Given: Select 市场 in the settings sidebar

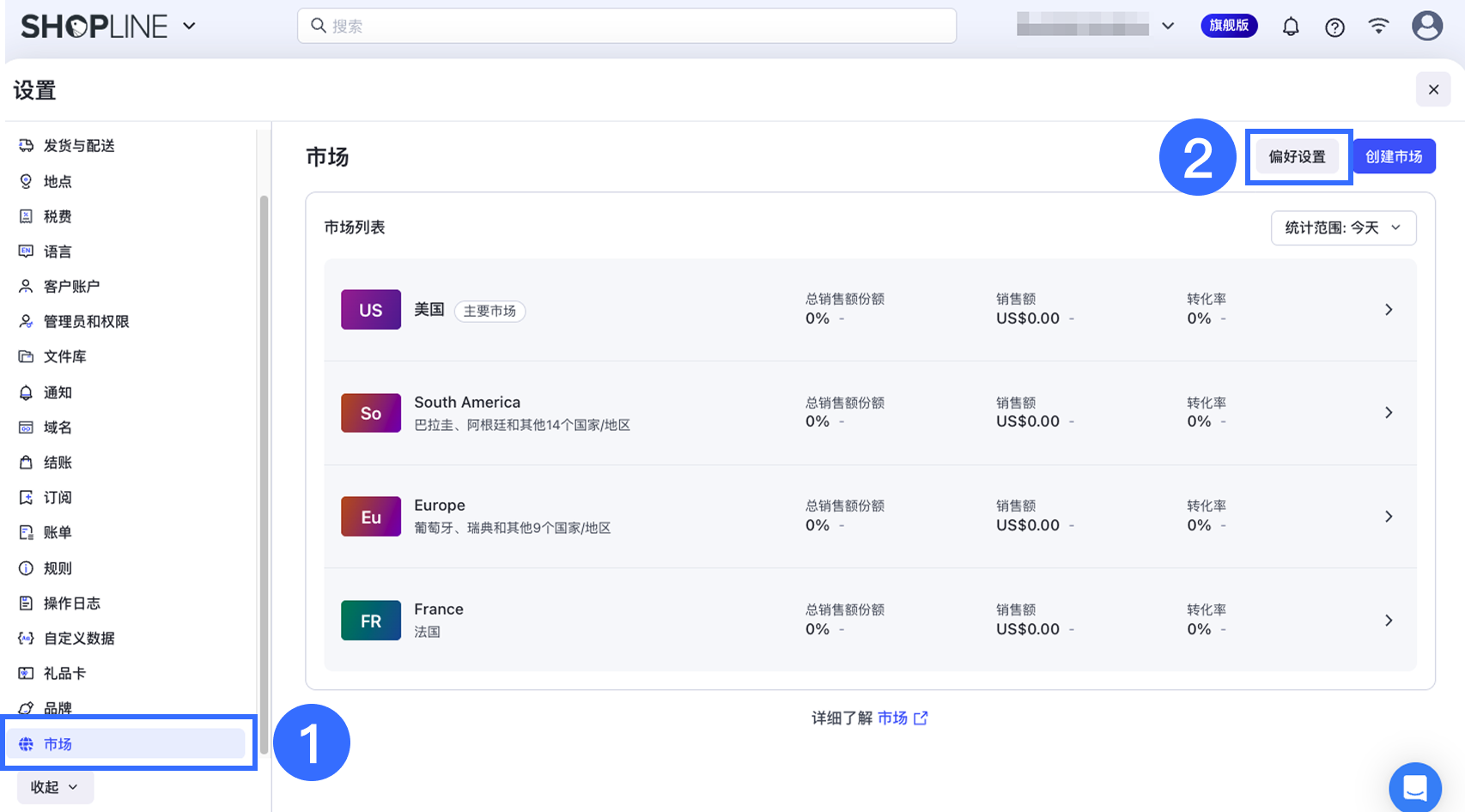Looking at the screenshot, I should point(58,744).
